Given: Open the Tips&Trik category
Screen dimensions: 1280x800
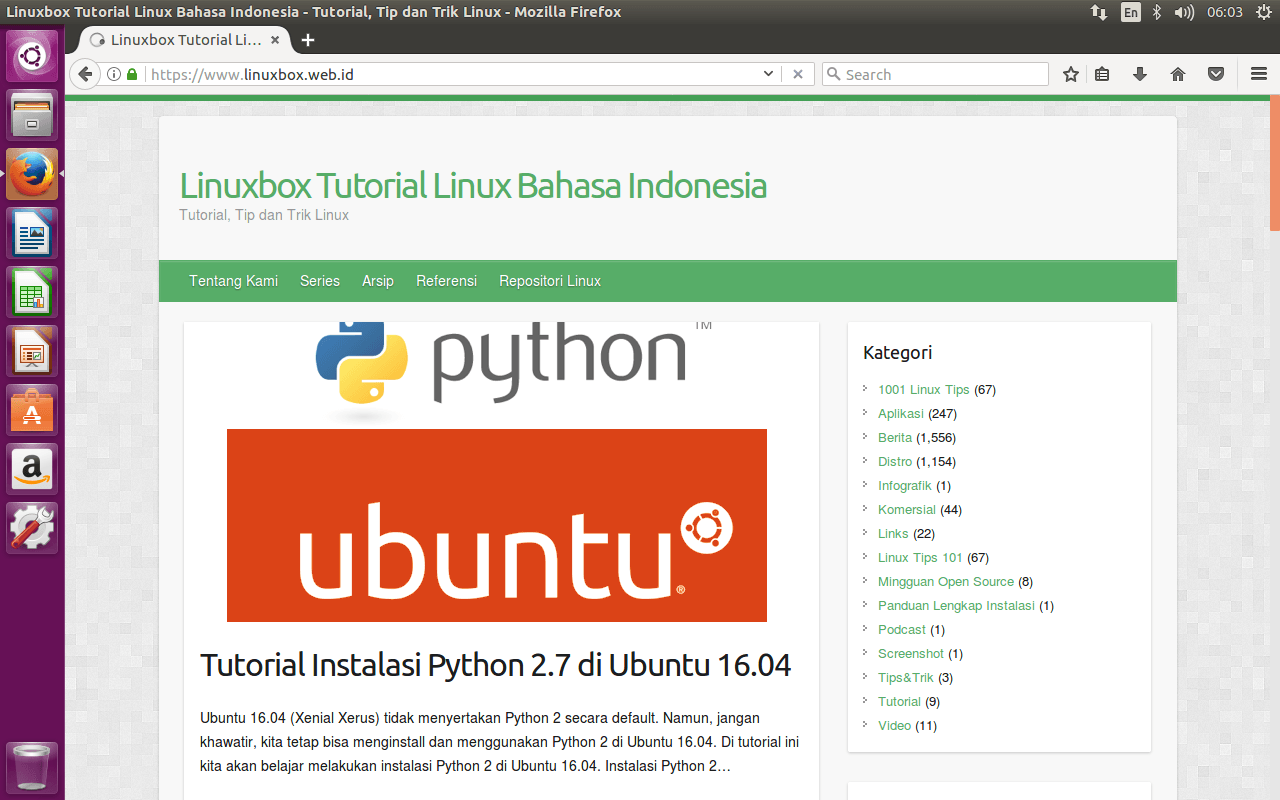Looking at the screenshot, I should pos(906,678).
